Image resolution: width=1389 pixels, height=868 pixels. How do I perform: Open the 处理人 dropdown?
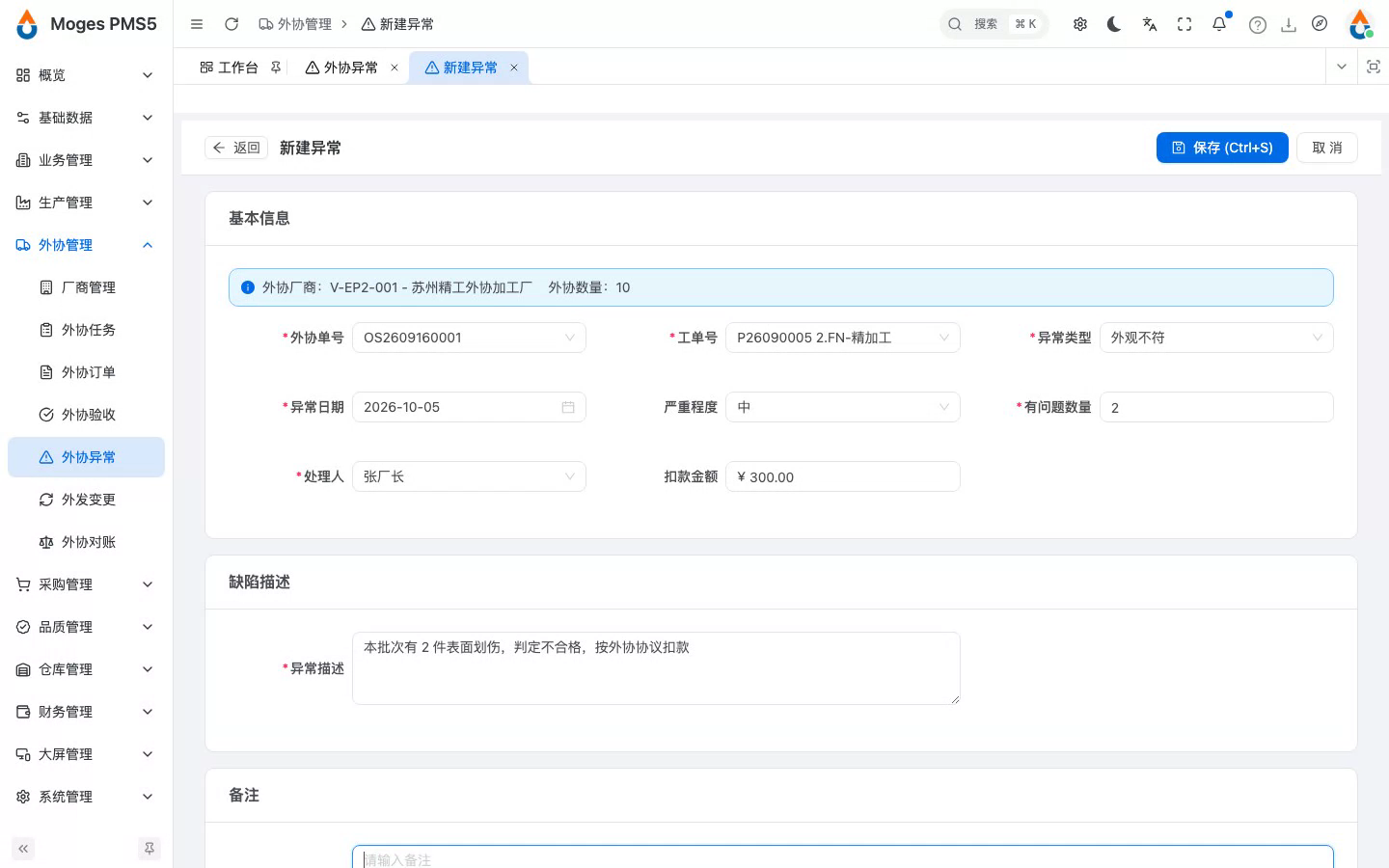[469, 476]
